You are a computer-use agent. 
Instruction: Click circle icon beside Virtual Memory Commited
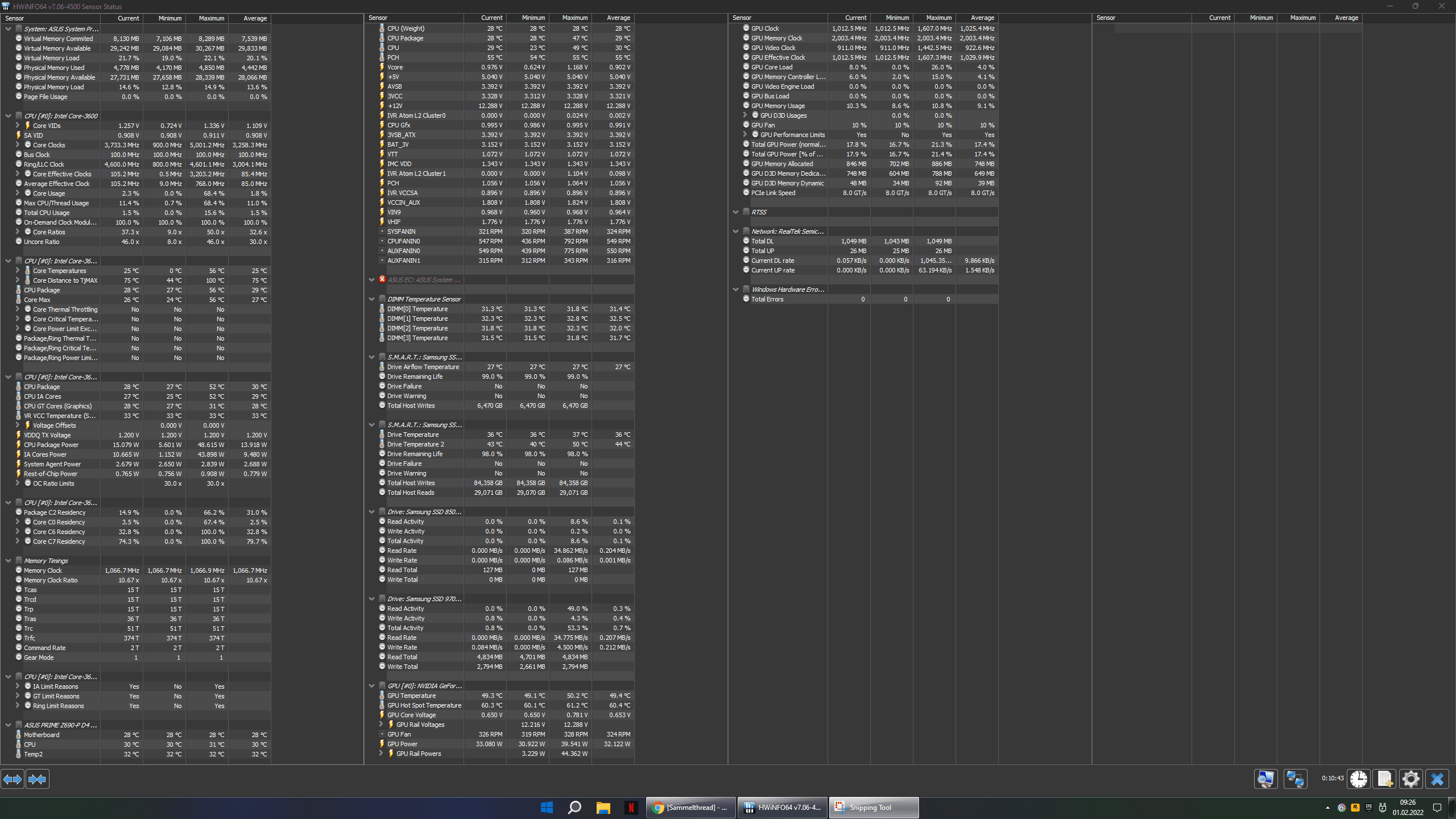pos(19,39)
